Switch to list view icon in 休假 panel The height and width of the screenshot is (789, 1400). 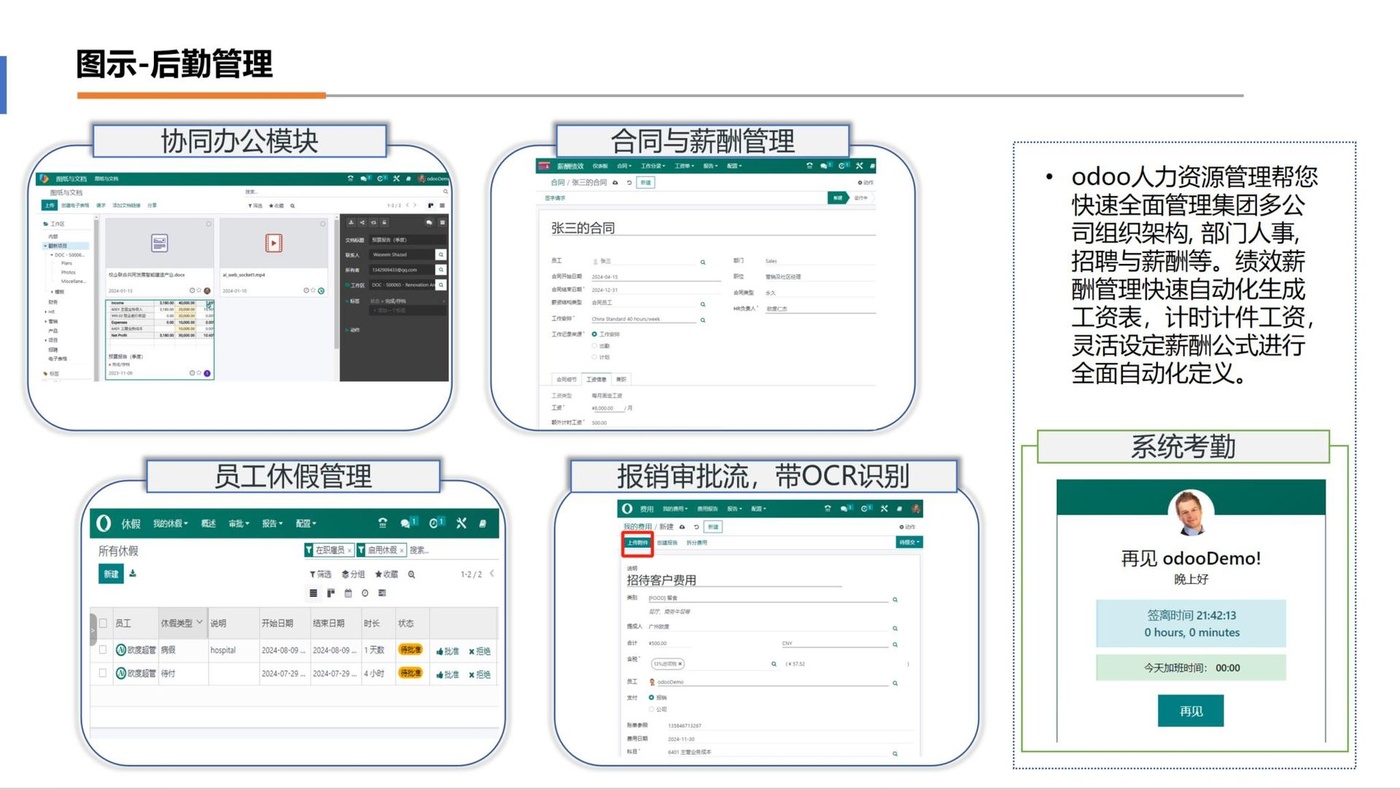pyautogui.click(x=313, y=593)
